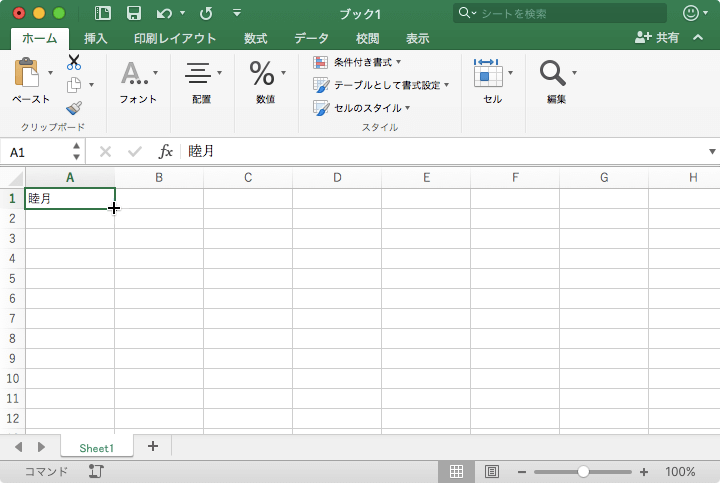Viewport: 720px width, 483px height.
Task: Click the zoom in plus button
Action: [x=644, y=472]
